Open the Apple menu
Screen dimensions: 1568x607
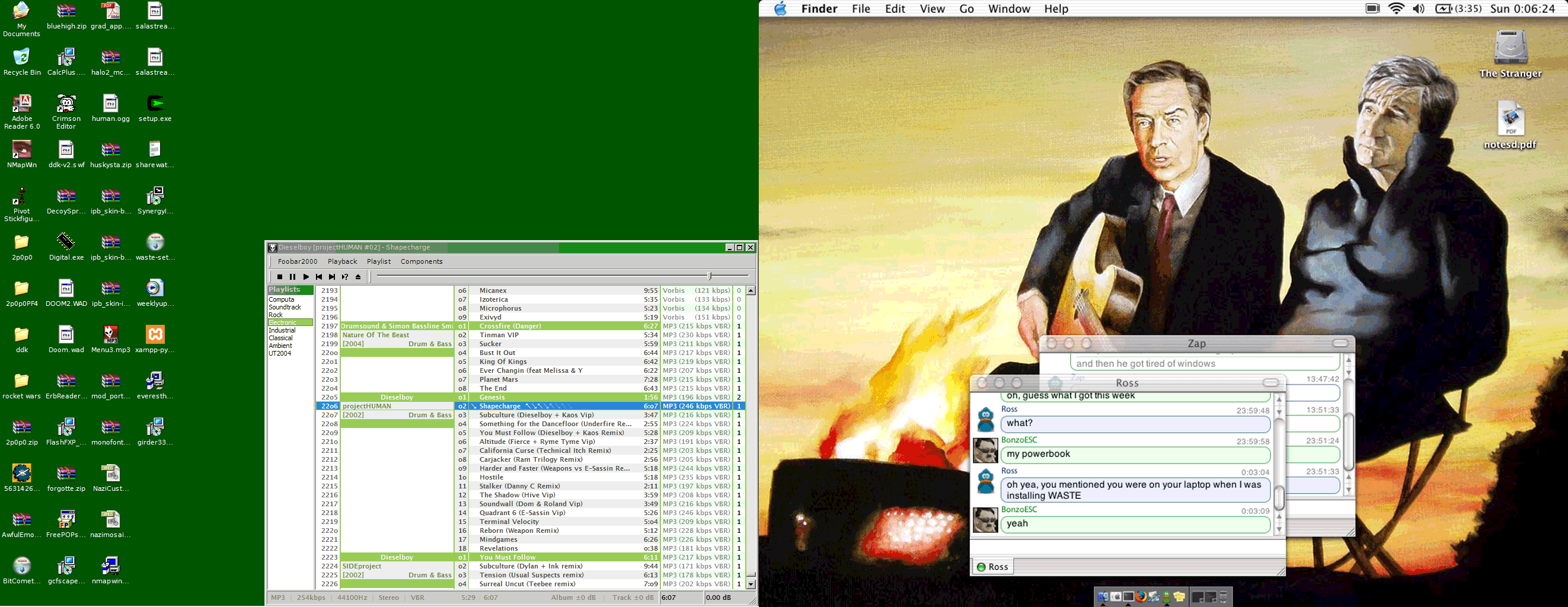tap(780, 8)
